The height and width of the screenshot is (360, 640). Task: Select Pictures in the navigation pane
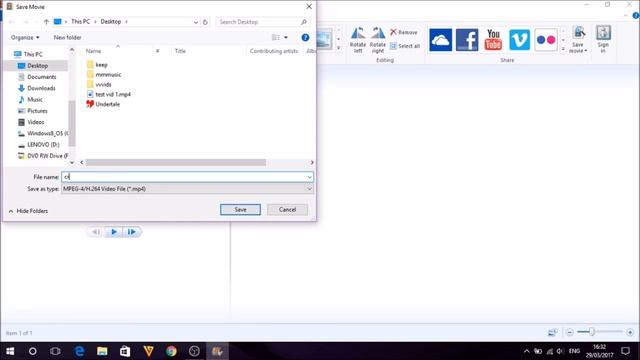[33, 111]
